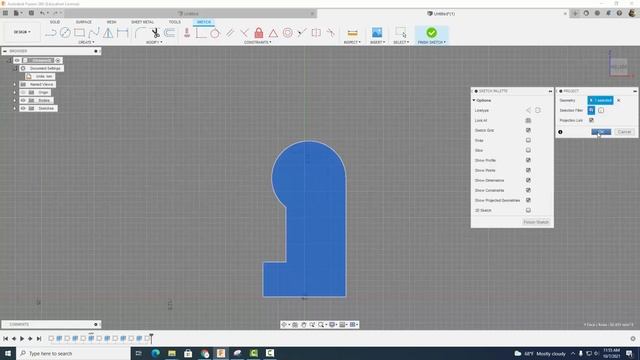
Task: Open the Constraints dropdown menu
Action: point(258,42)
